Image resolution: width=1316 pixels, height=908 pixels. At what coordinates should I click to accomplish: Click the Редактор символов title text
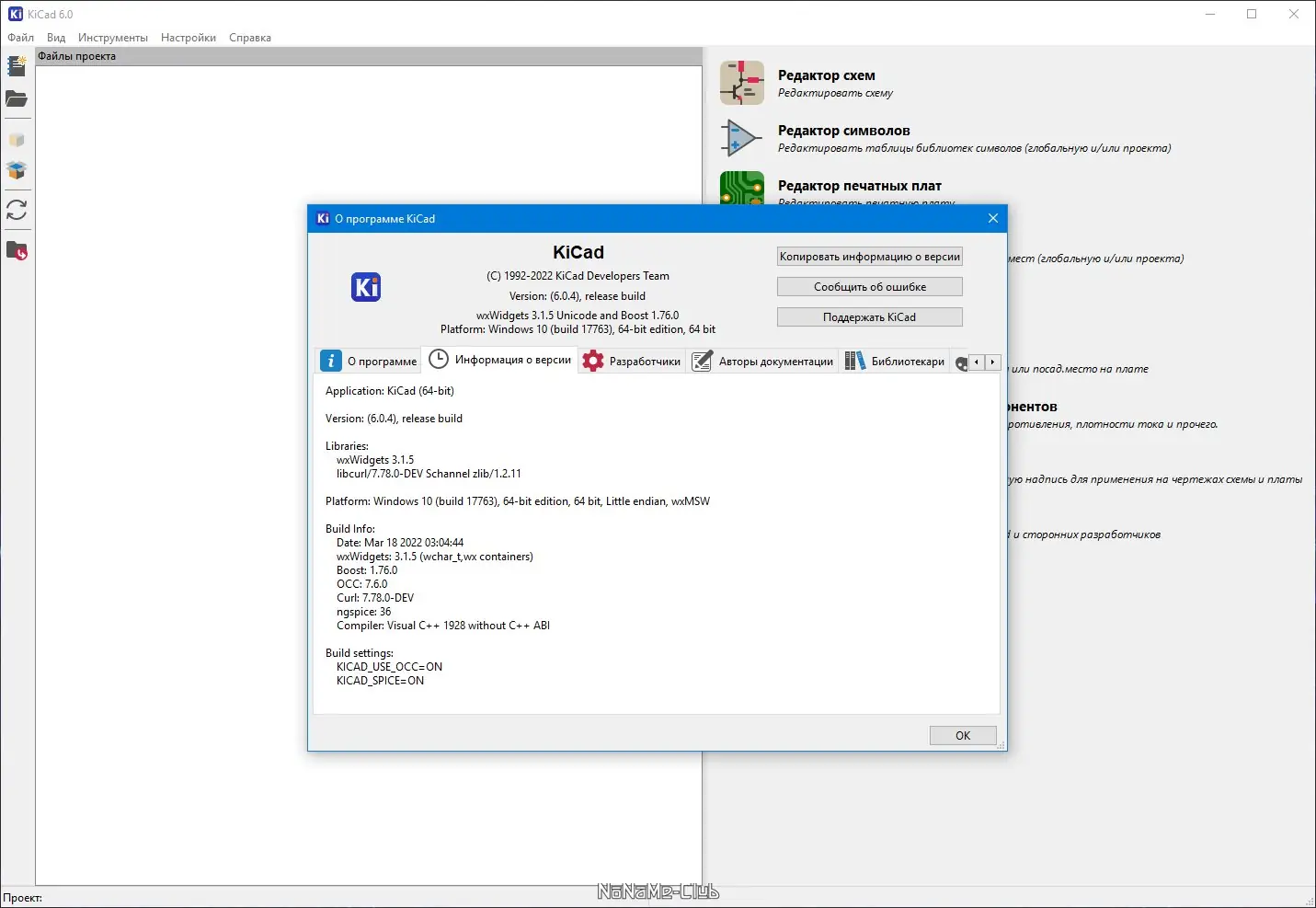(x=843, y=131)
